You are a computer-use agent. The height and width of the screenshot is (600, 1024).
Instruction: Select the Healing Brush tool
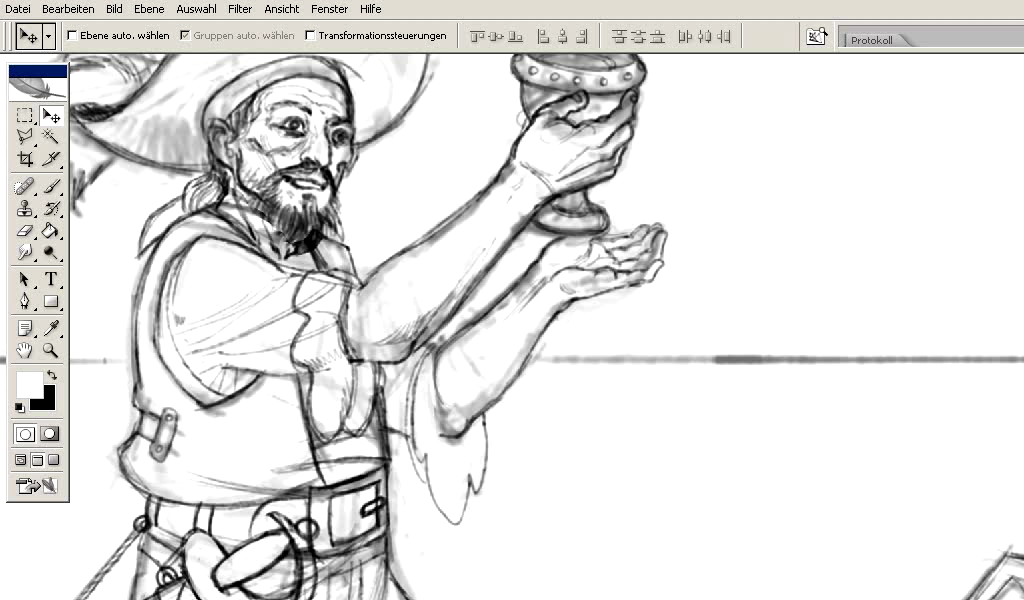point(25,187)
